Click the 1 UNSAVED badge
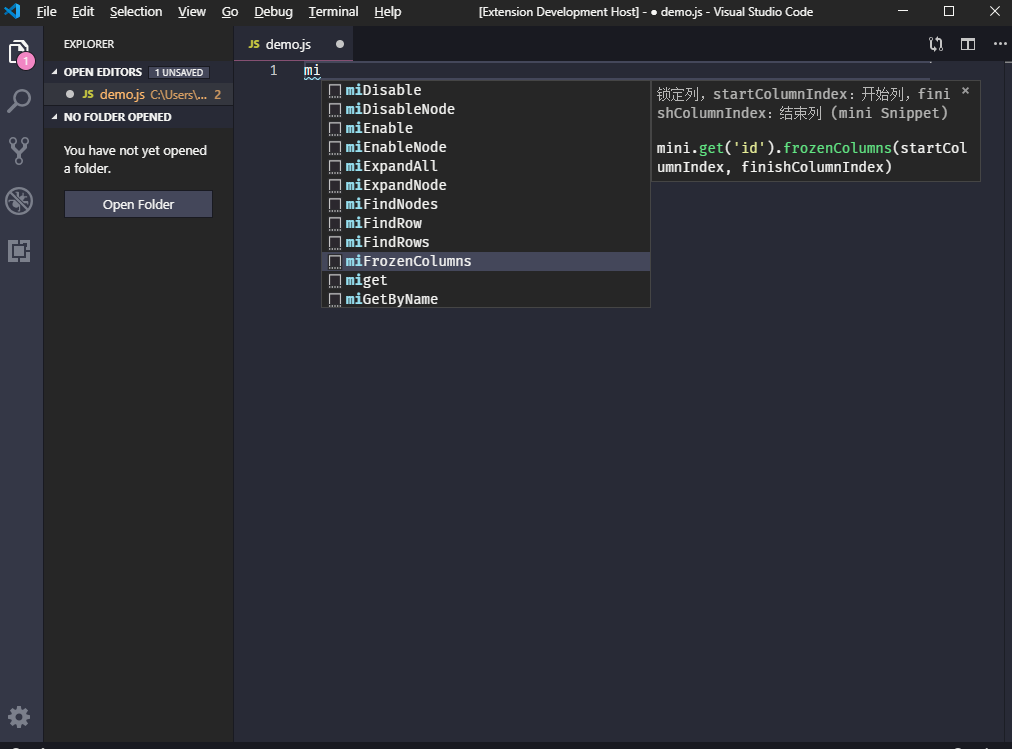This screenshot has width=1012, height=749. [179, 72]
